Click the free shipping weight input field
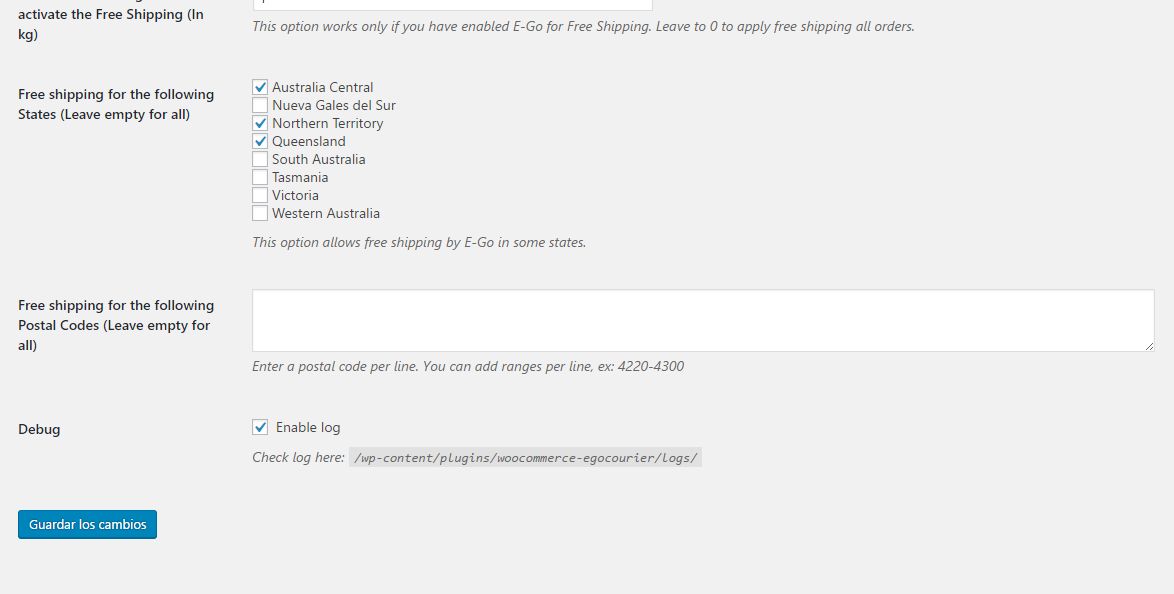This screenshot has height=594, width=1174. pyautogui.click(x=452, y=4)
